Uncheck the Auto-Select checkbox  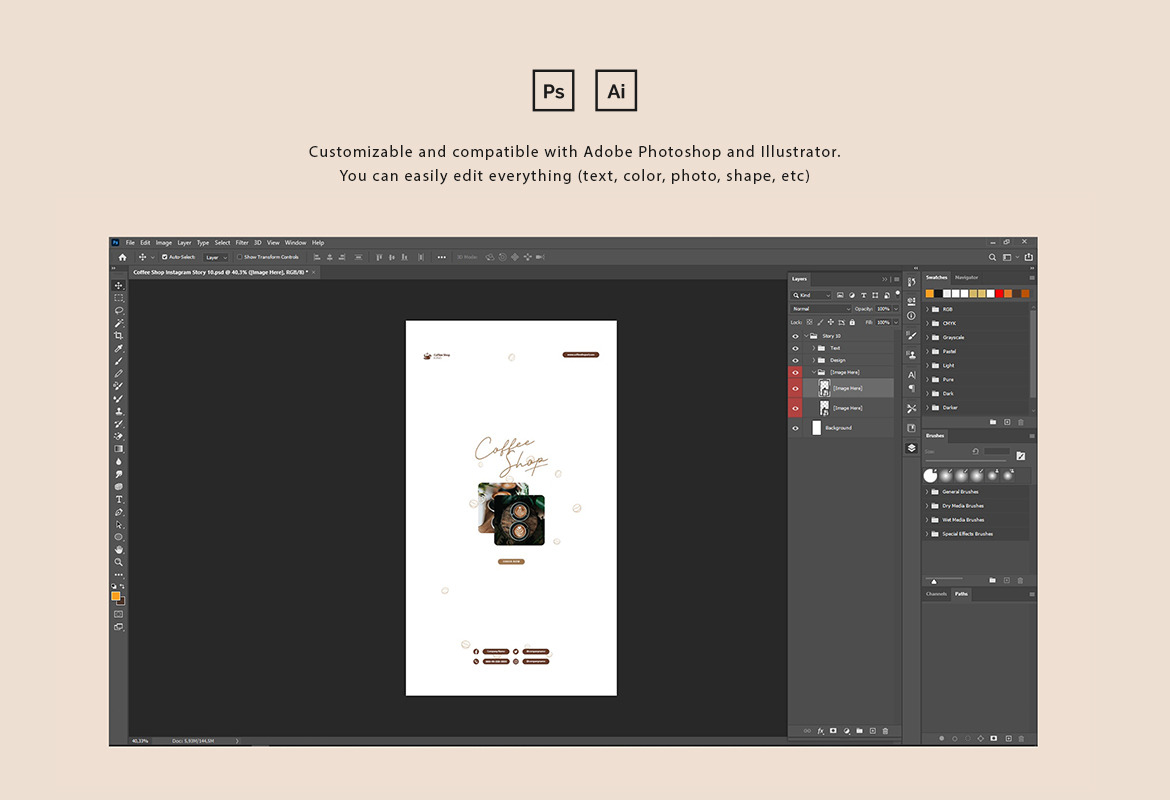click(165, 257)
